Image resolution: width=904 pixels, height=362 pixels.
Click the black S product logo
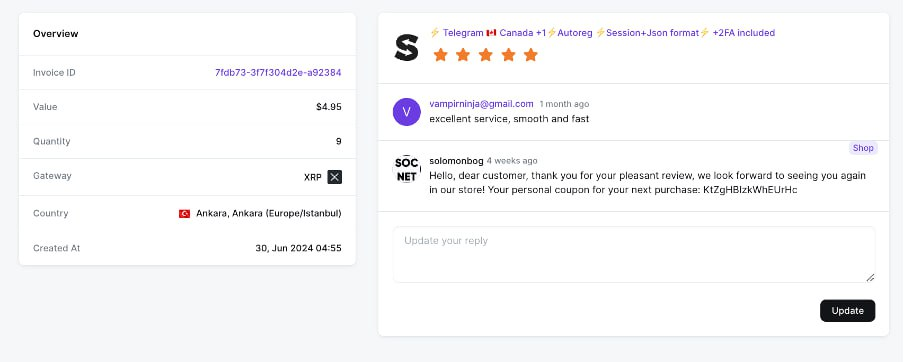pyautogui.click(x=406, y=47)
